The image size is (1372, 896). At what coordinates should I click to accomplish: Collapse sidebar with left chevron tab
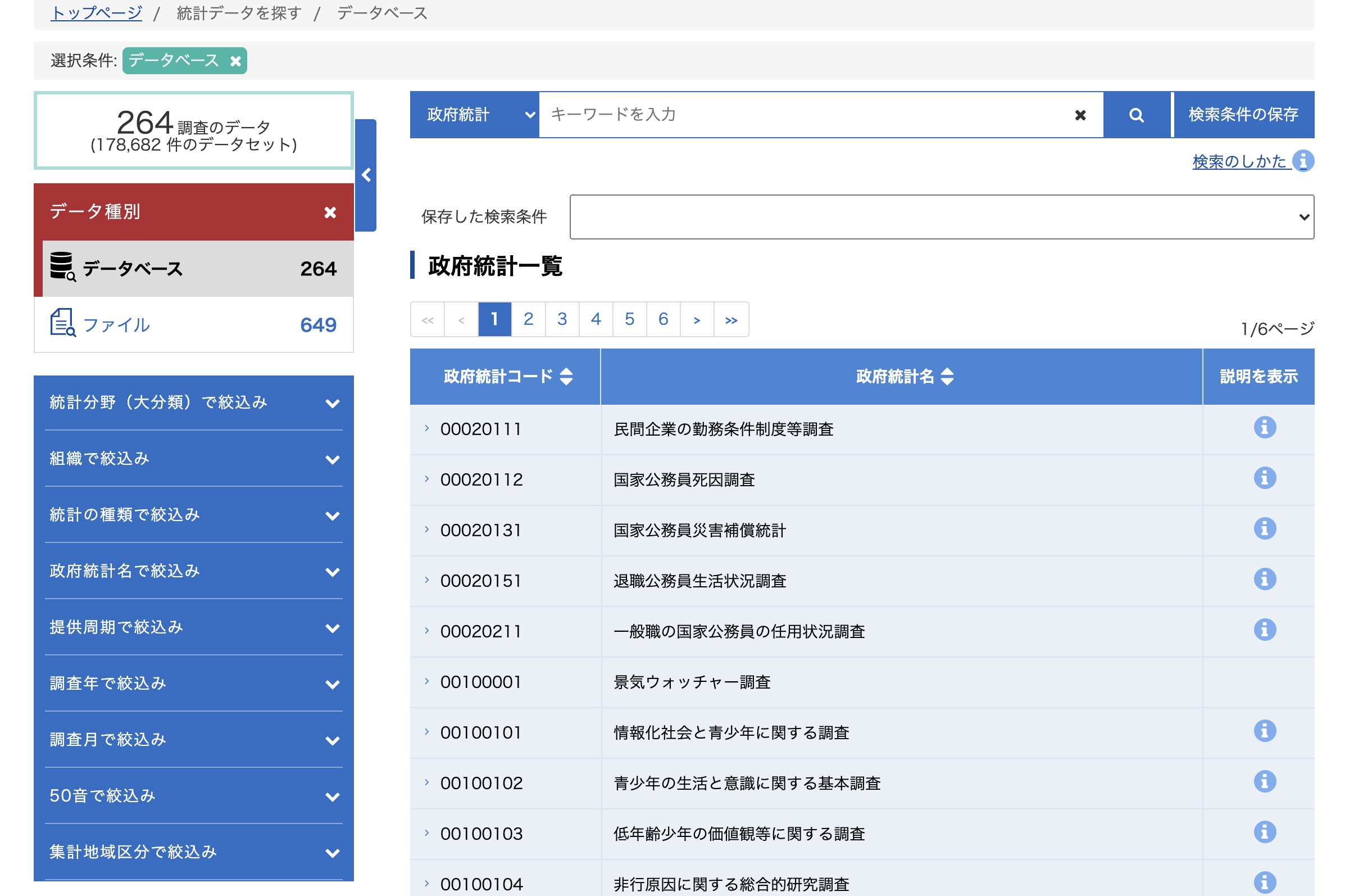tap(366, 175)
